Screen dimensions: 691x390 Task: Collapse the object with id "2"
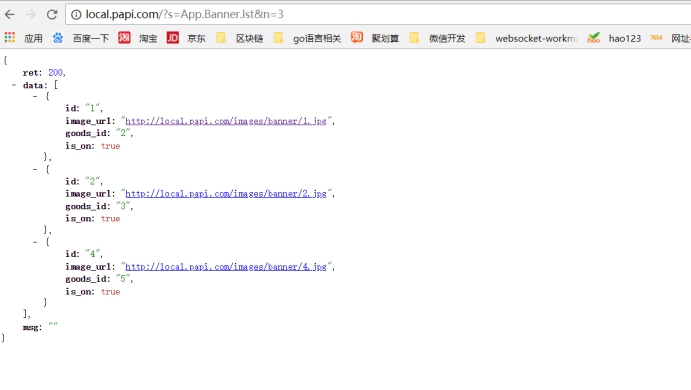[x=35, y=169]
